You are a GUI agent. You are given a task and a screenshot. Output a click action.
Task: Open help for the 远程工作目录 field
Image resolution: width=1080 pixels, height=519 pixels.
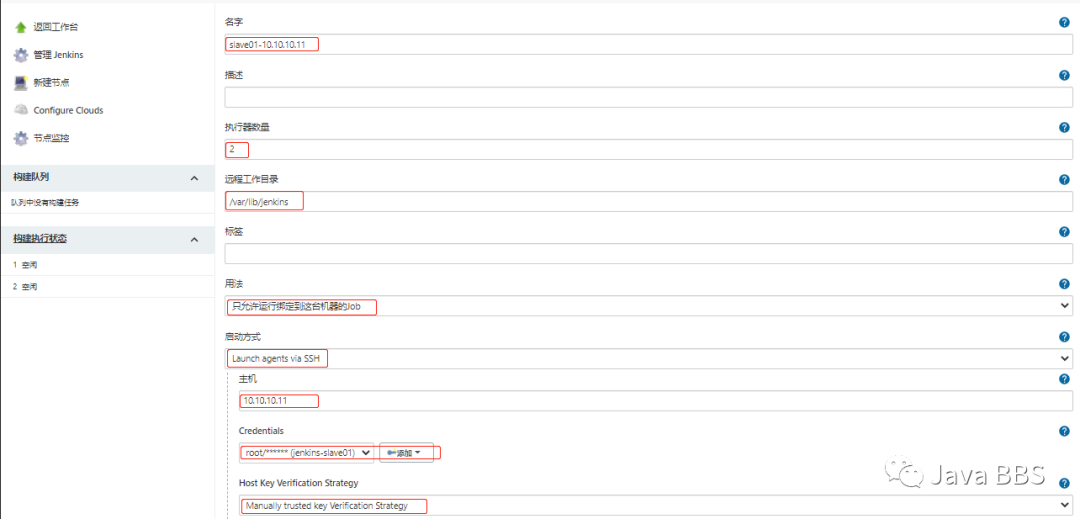[1064, 180]
